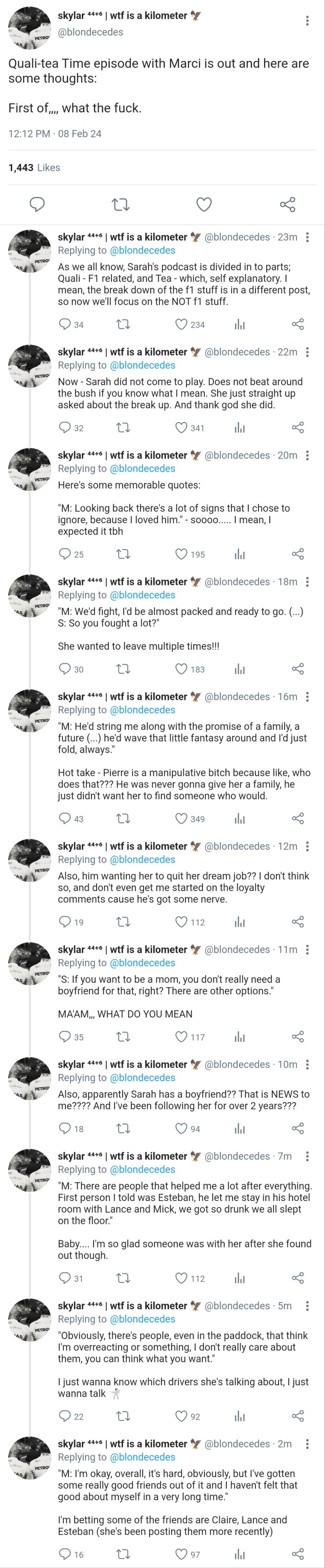This screenshot has width=325, height=1568.
Task: Open the 'Replying to @blondecedes' link in the 22m reply
Action: (142, 365)
